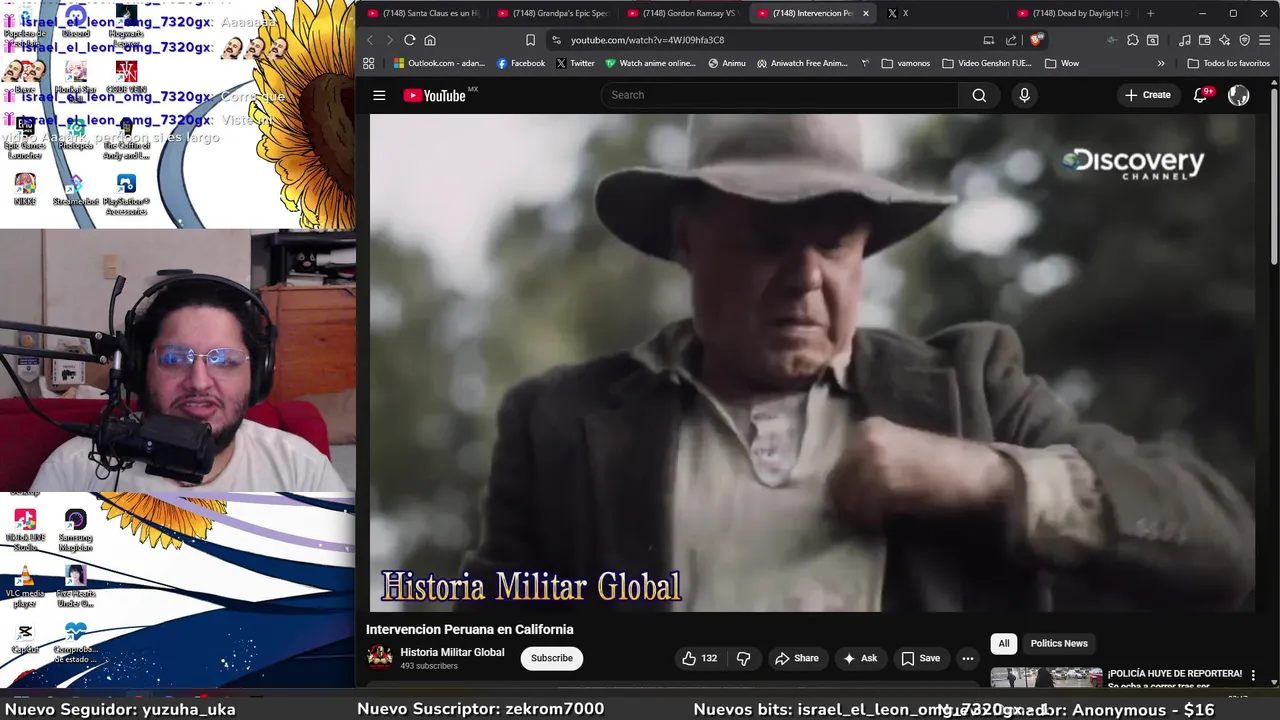
Task: Open the Samsung Magician desktop shortcut
Action: (x=76, y=530)
